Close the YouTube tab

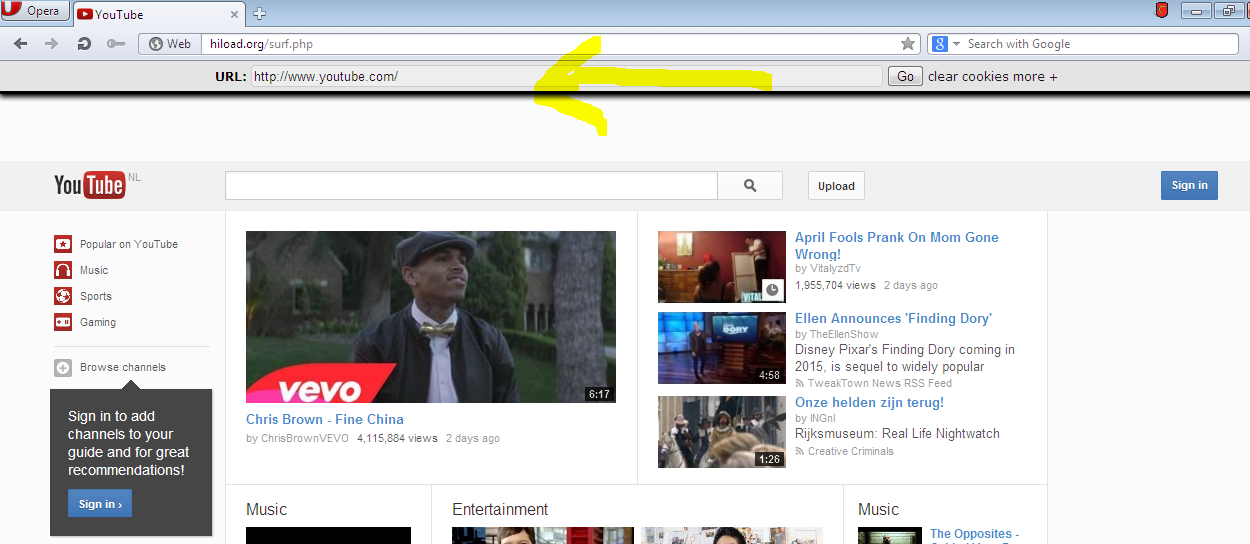[235, 14]
